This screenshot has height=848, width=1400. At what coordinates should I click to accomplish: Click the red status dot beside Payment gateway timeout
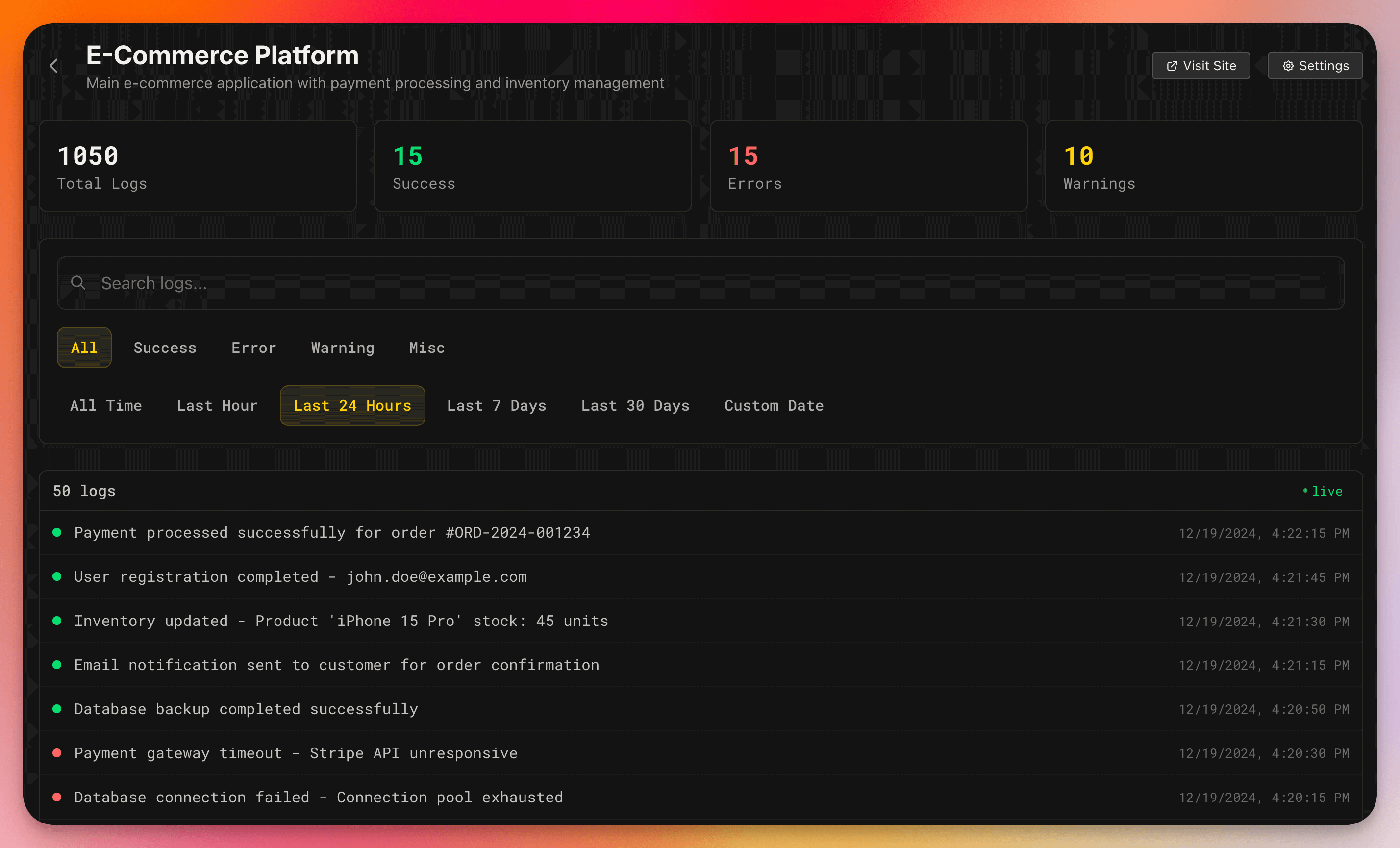tap(57, 753)
